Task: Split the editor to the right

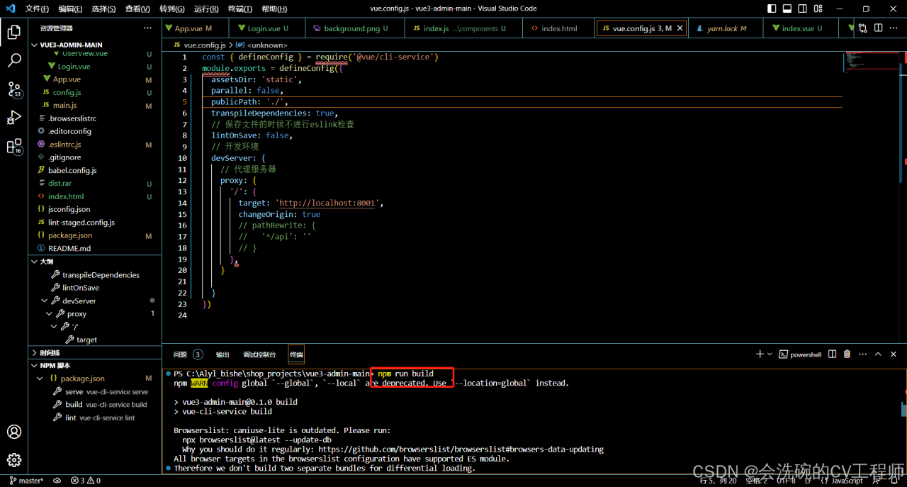Action: pos(878,28)
